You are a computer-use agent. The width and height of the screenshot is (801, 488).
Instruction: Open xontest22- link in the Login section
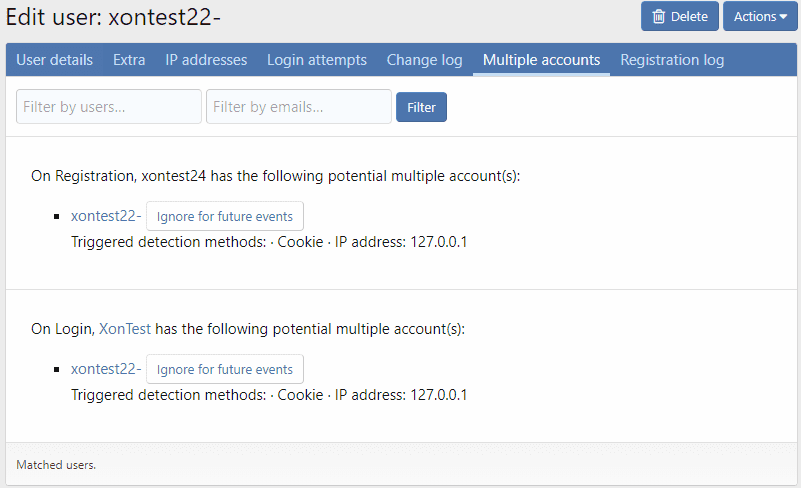106,368
